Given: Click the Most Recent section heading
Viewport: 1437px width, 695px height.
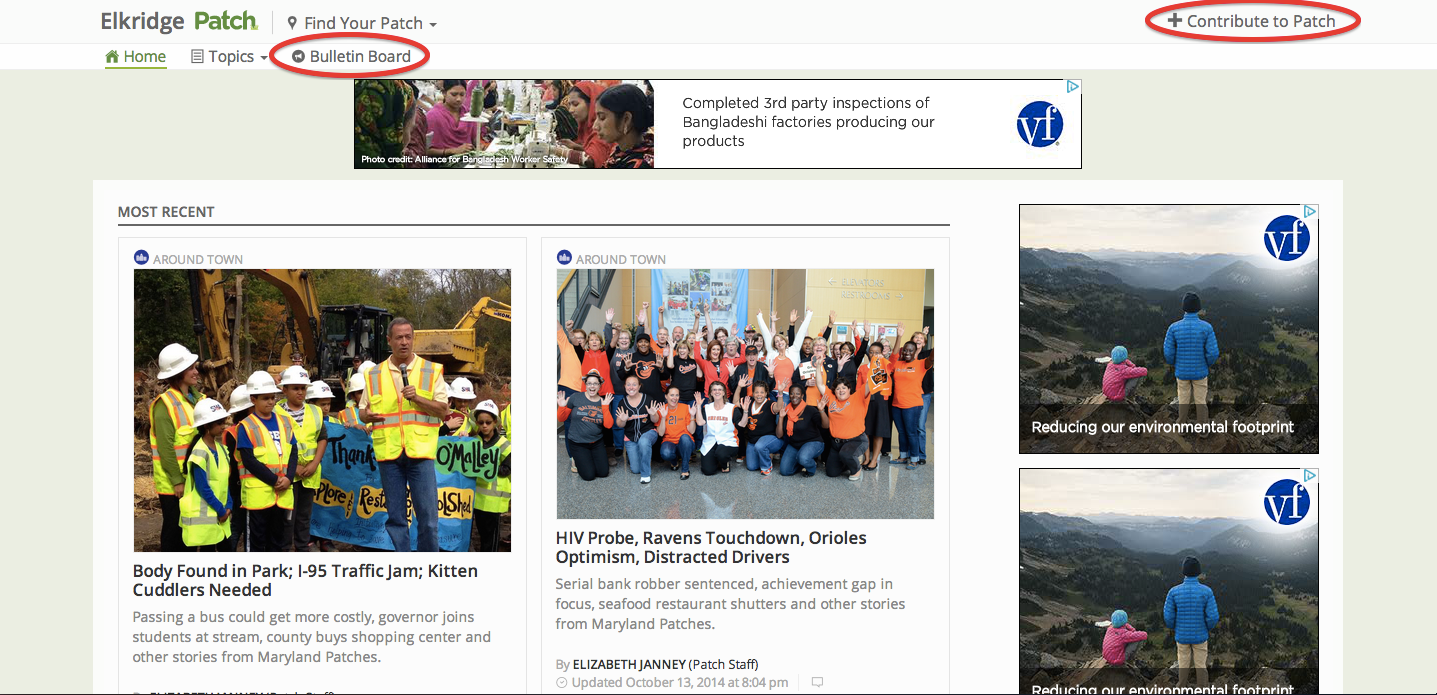Looking at the screenshot, I should coord(166,212).
